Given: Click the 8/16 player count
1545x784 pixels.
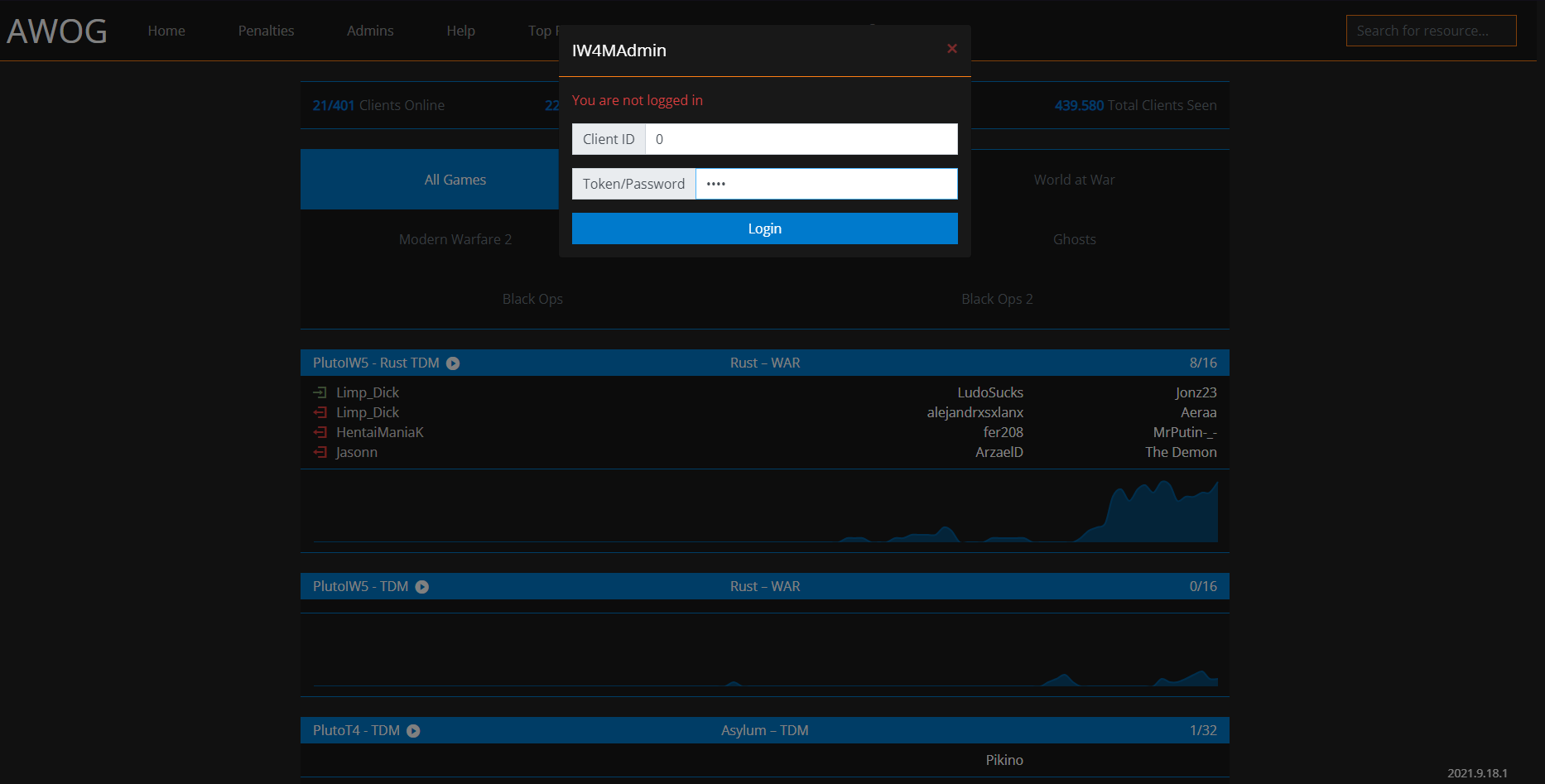Looking at the screenshot, I should [1203, 363].
